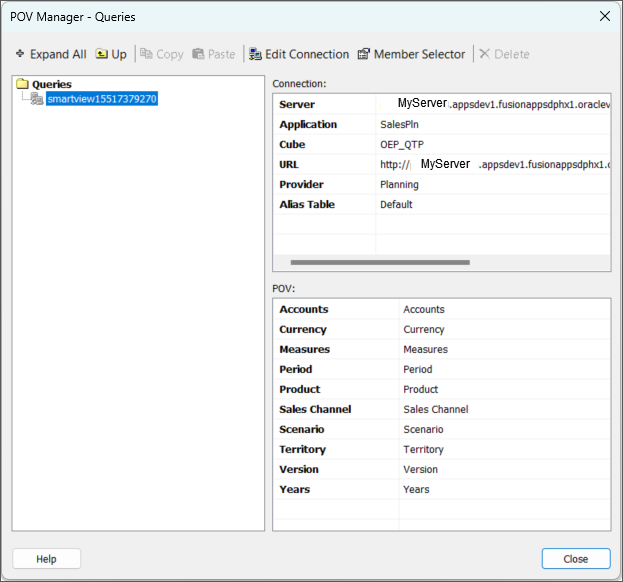Select the smartview15517379270 query
Screen dimensions: 623x582
(102, 99)
